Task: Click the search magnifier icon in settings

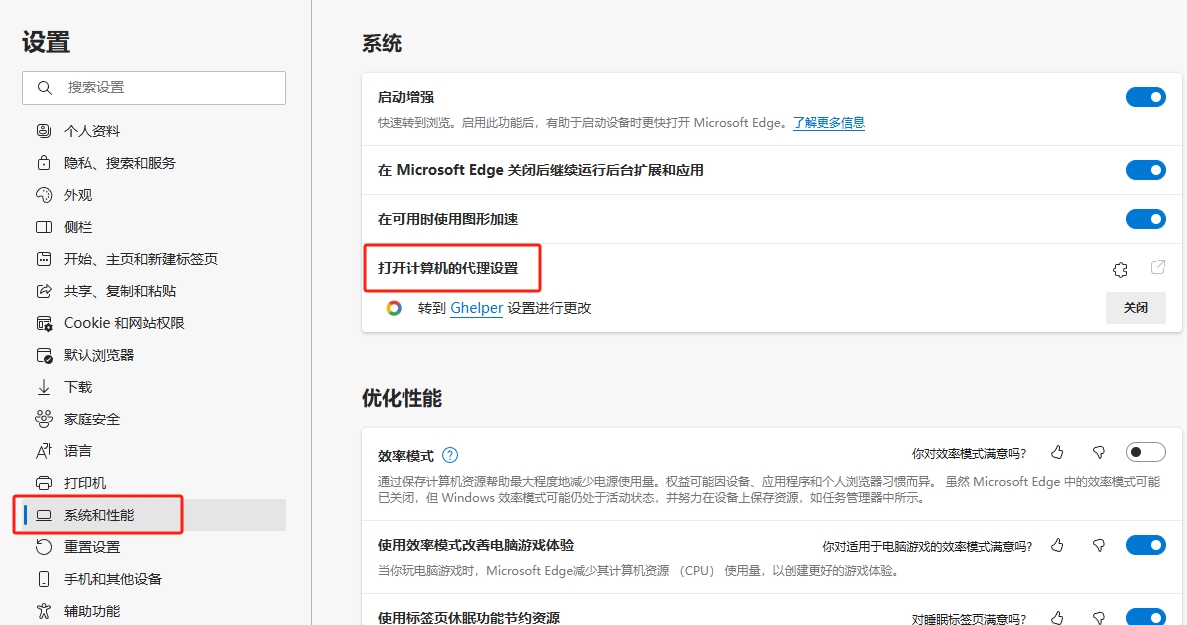Action: pos(45,88)
